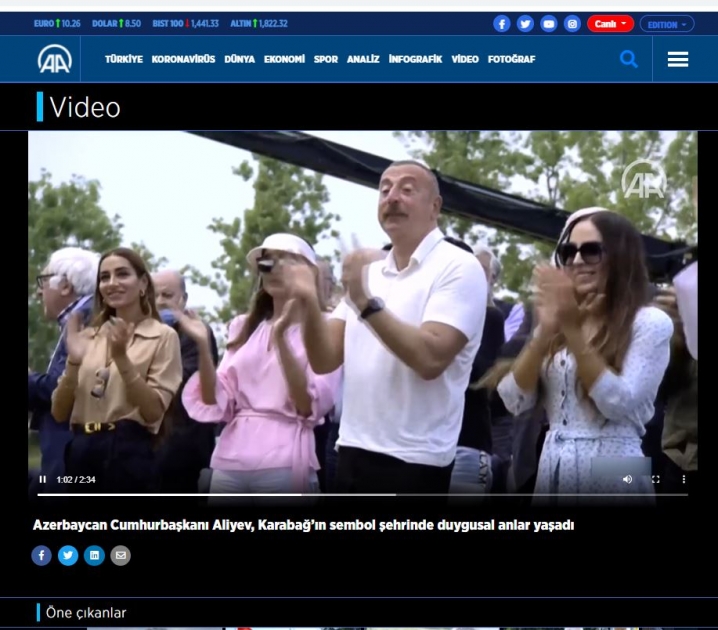The height and width of the screenshot is (630, 718).
Task: Click the AA logo home link
Action: tap(54, 60)
